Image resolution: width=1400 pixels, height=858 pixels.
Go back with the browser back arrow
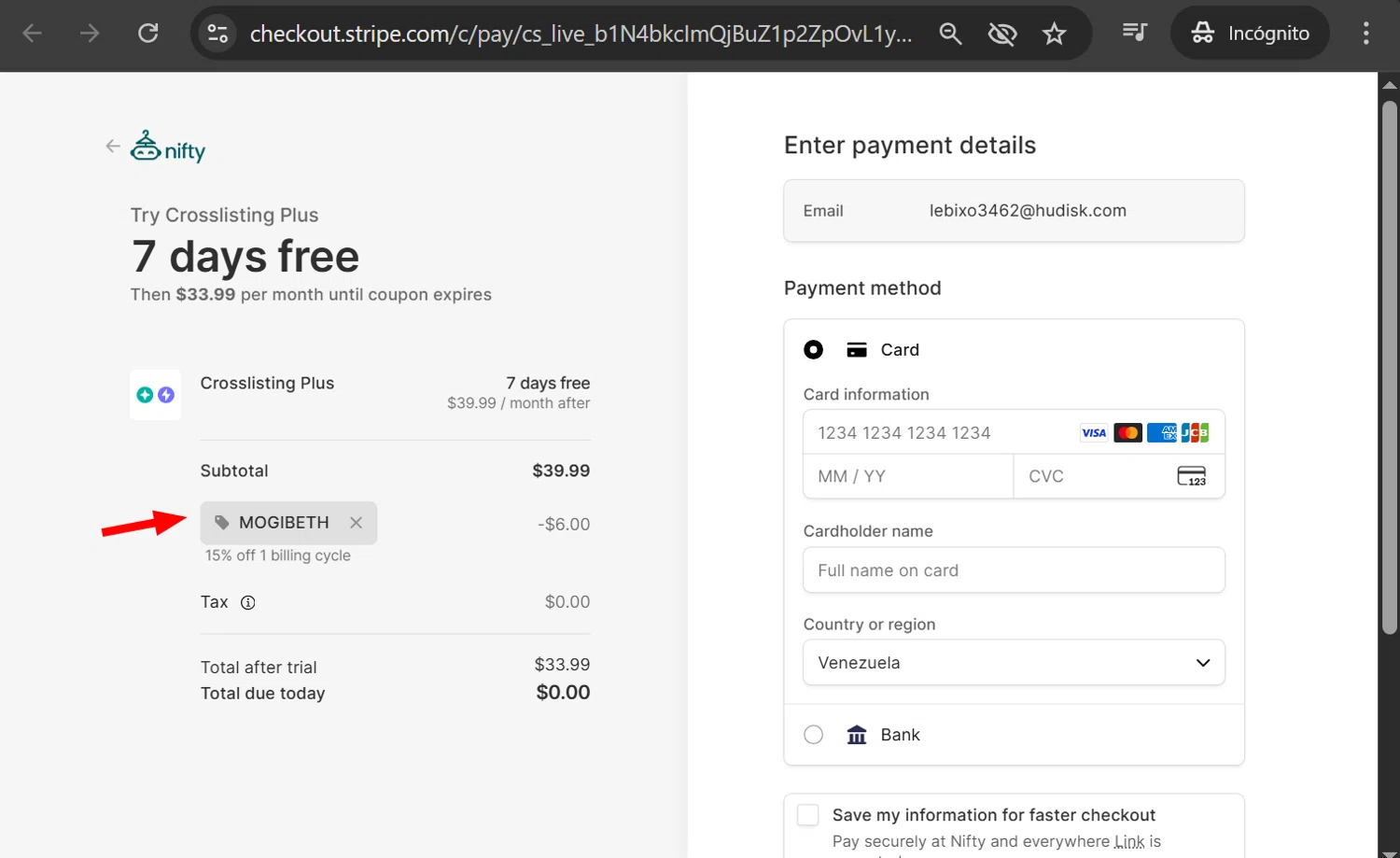point(33,34)
